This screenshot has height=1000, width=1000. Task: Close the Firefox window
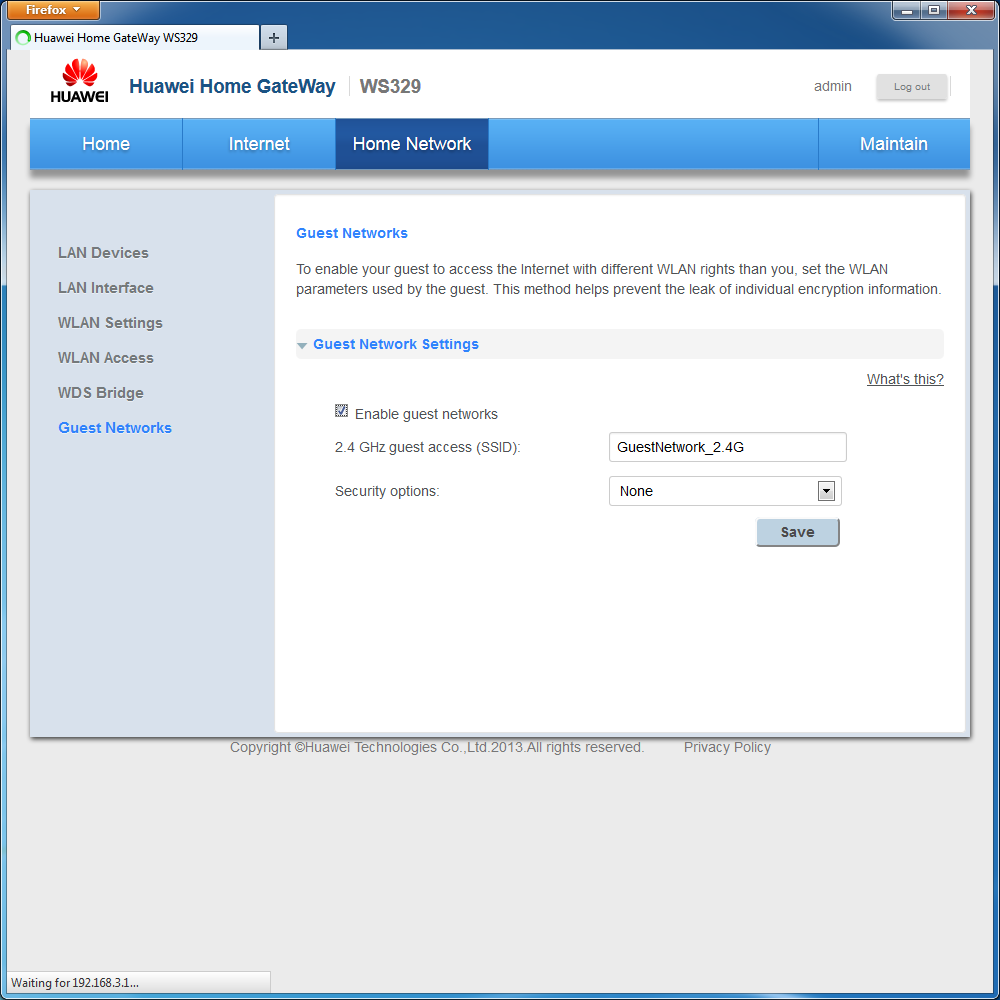[x=971, y=10]
